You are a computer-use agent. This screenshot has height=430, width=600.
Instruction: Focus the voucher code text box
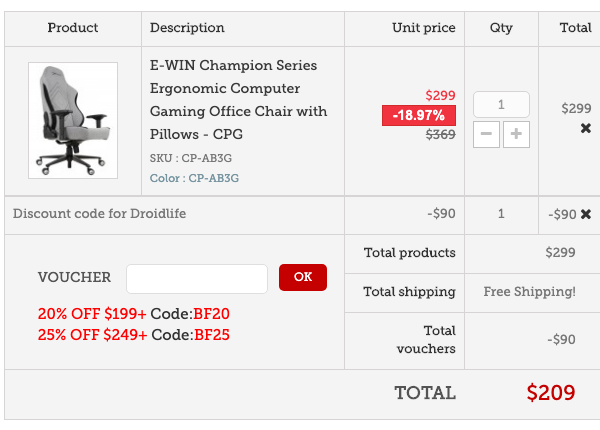pos(197,278)
